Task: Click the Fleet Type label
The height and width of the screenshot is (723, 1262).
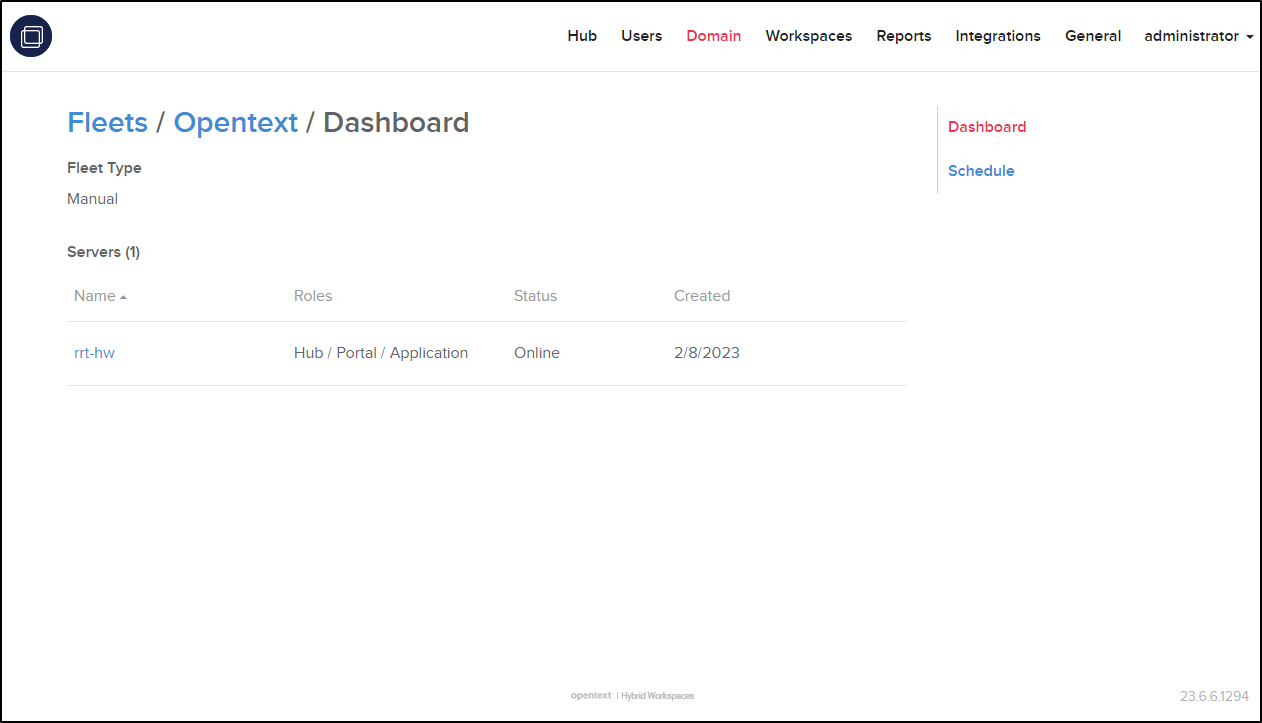Action: coord(104,168)
